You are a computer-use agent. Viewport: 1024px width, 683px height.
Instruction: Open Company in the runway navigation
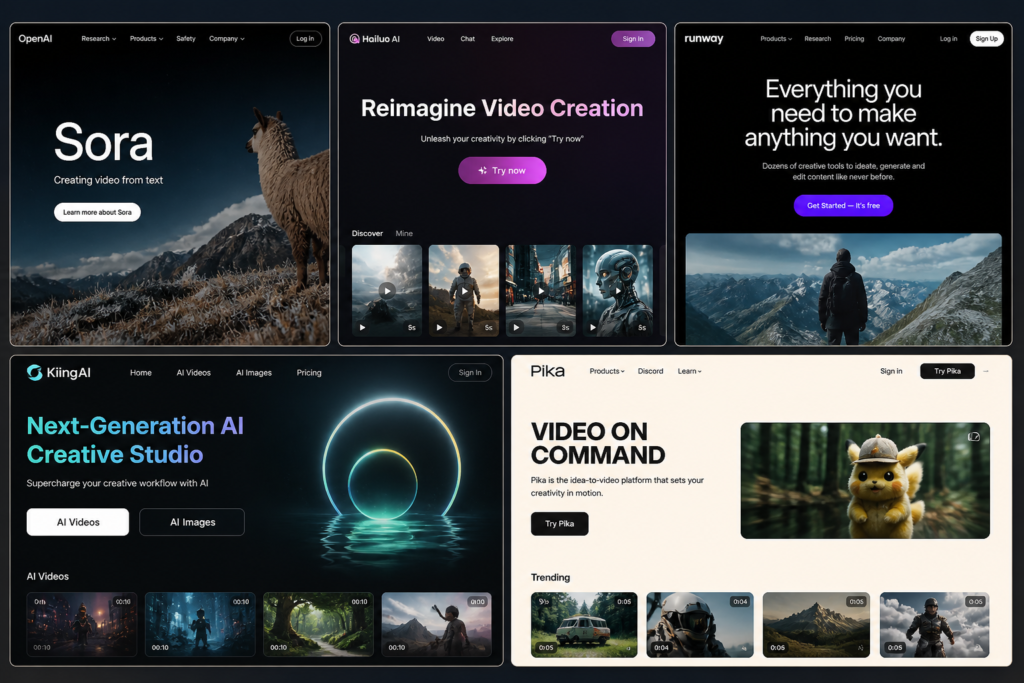[x=891, y=39]
